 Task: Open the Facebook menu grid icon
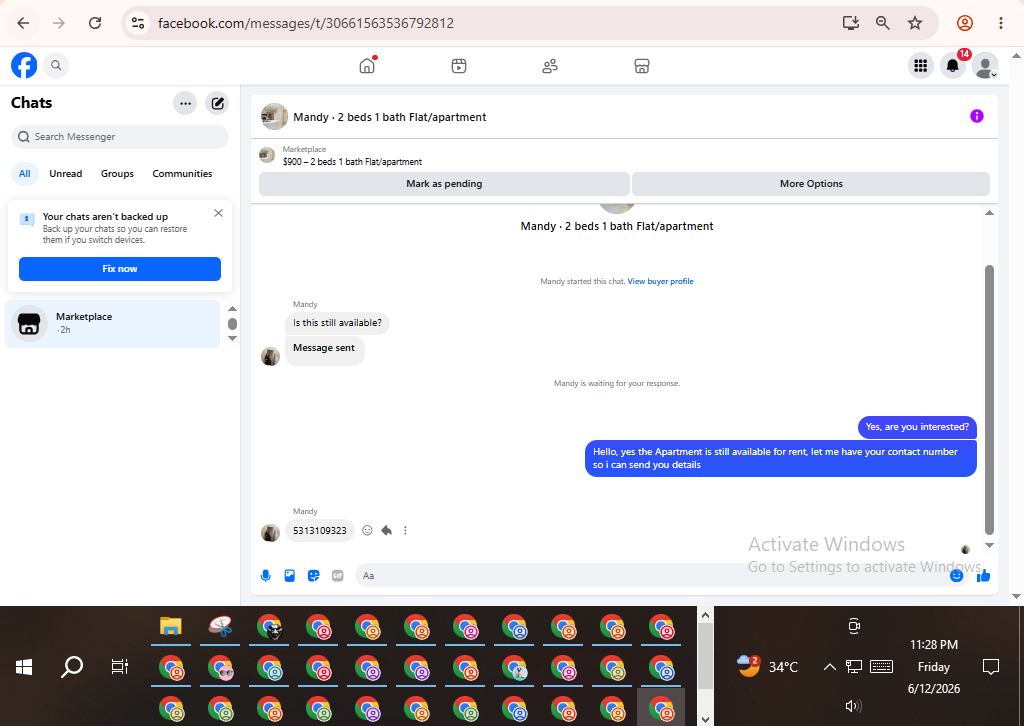point(920,65)
